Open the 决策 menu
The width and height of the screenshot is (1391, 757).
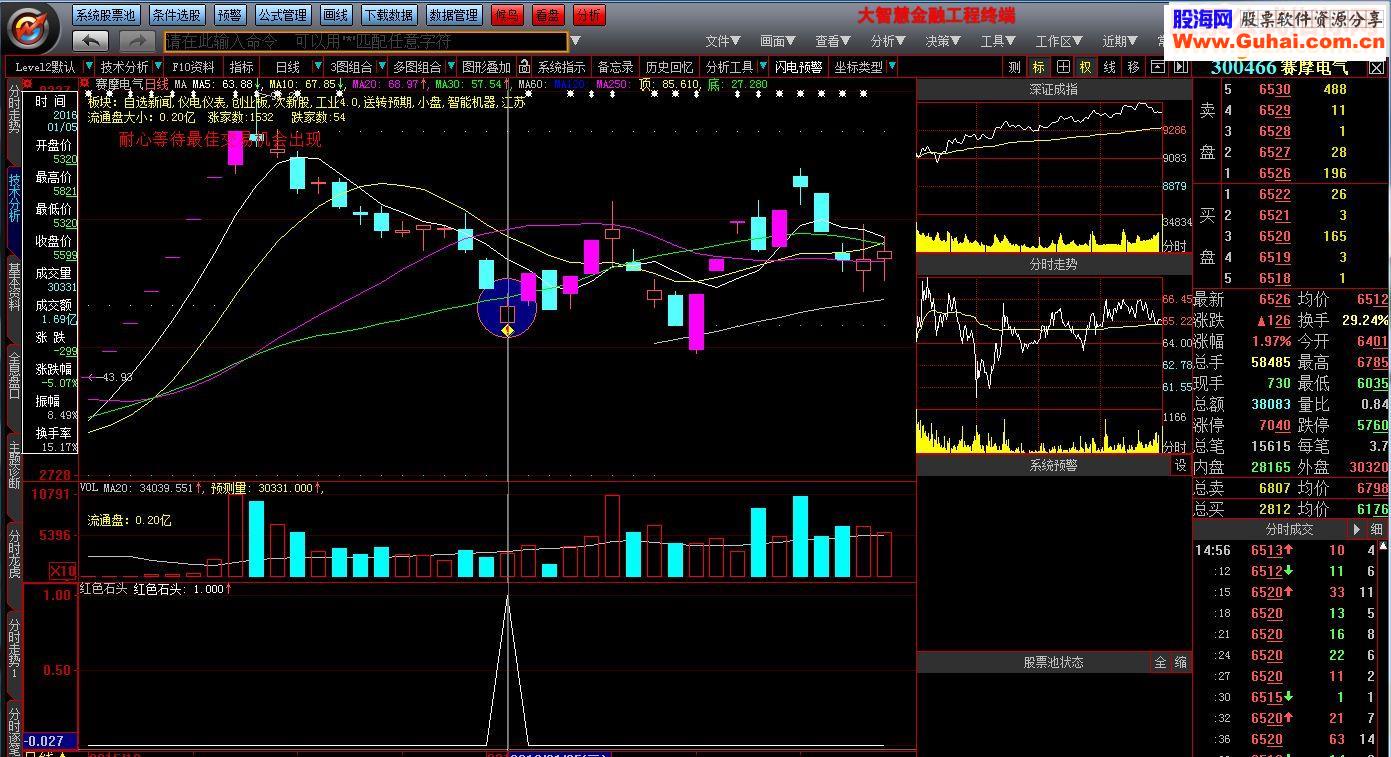click(943, 41)
